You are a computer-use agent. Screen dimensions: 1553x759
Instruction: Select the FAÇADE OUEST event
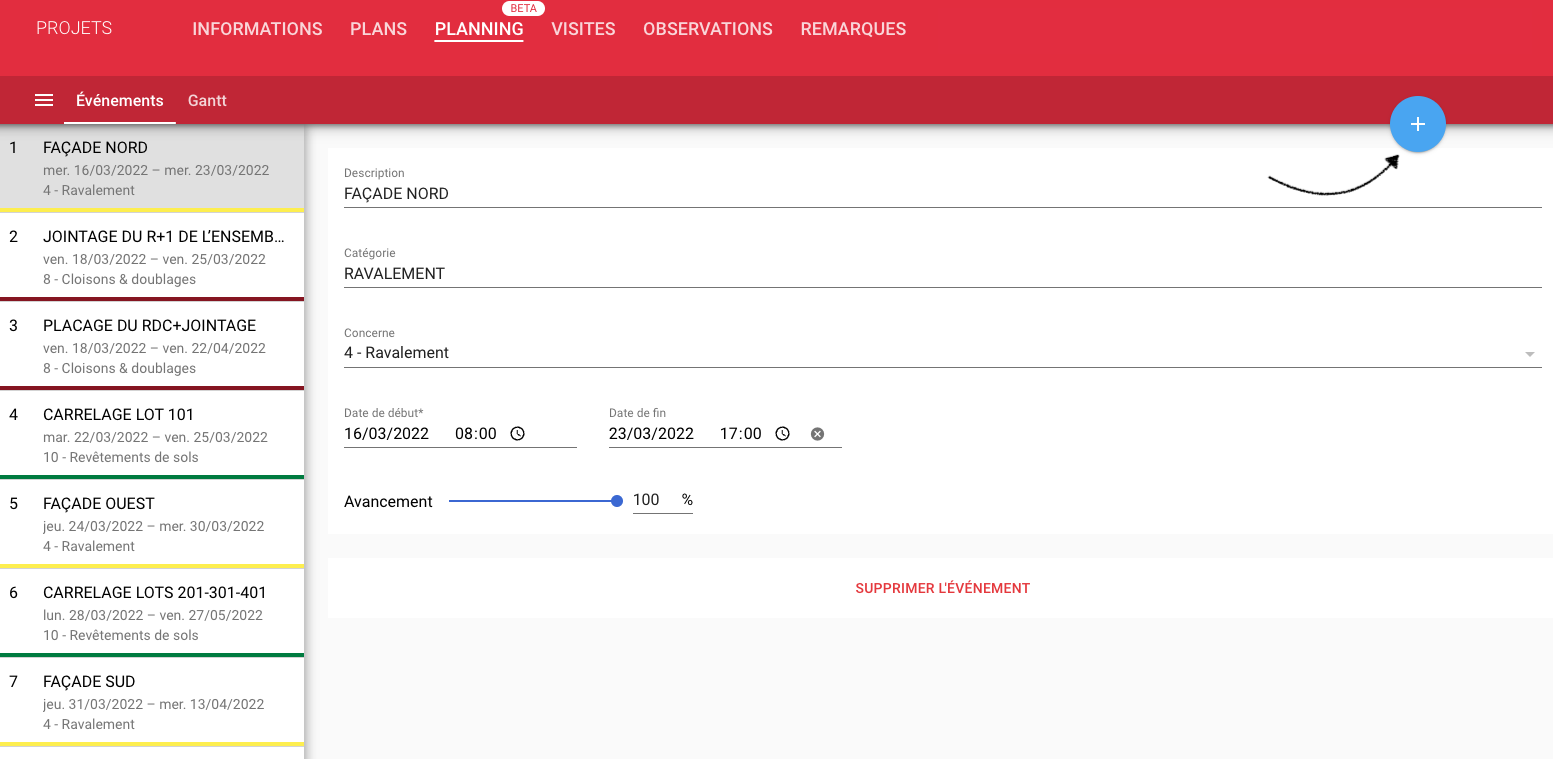(152, 524)
